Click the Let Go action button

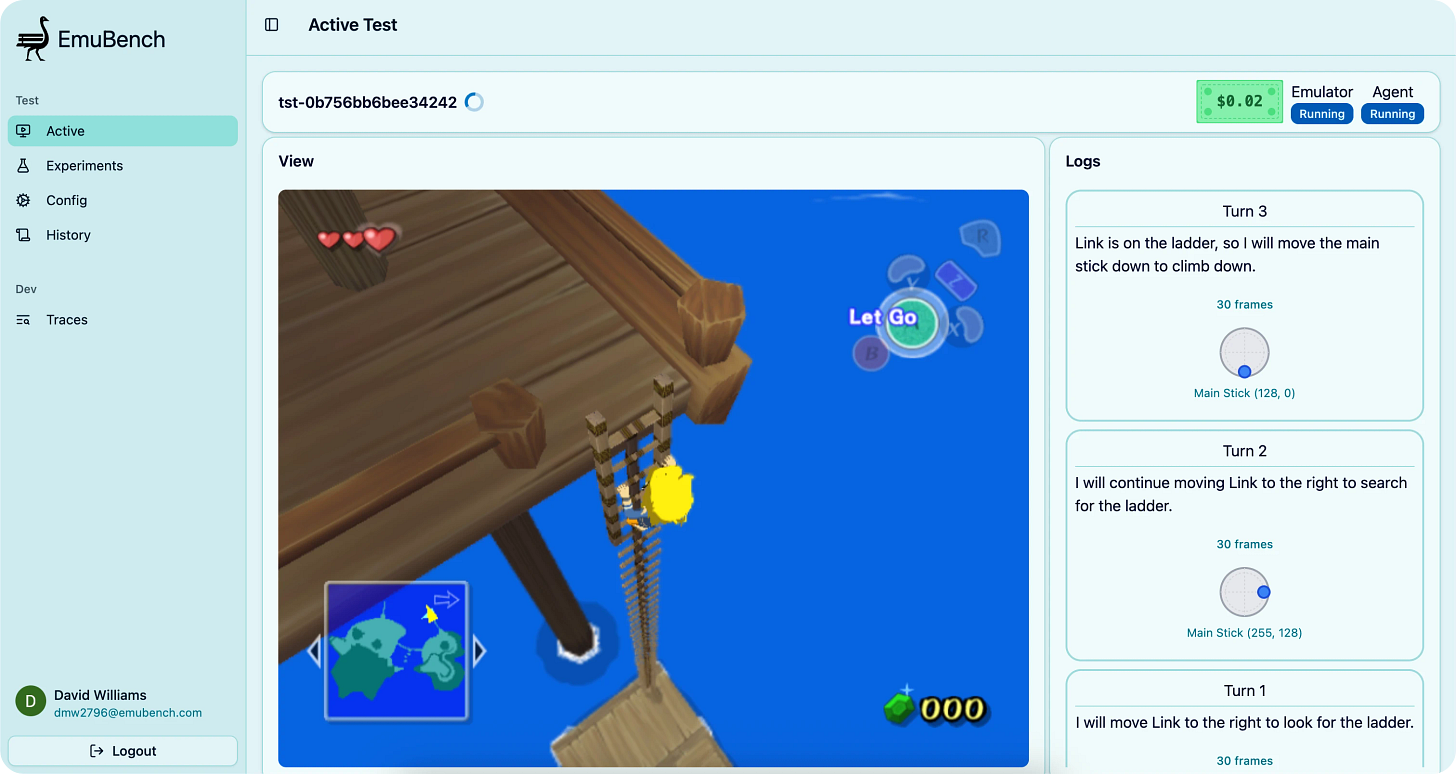(913, 321)
